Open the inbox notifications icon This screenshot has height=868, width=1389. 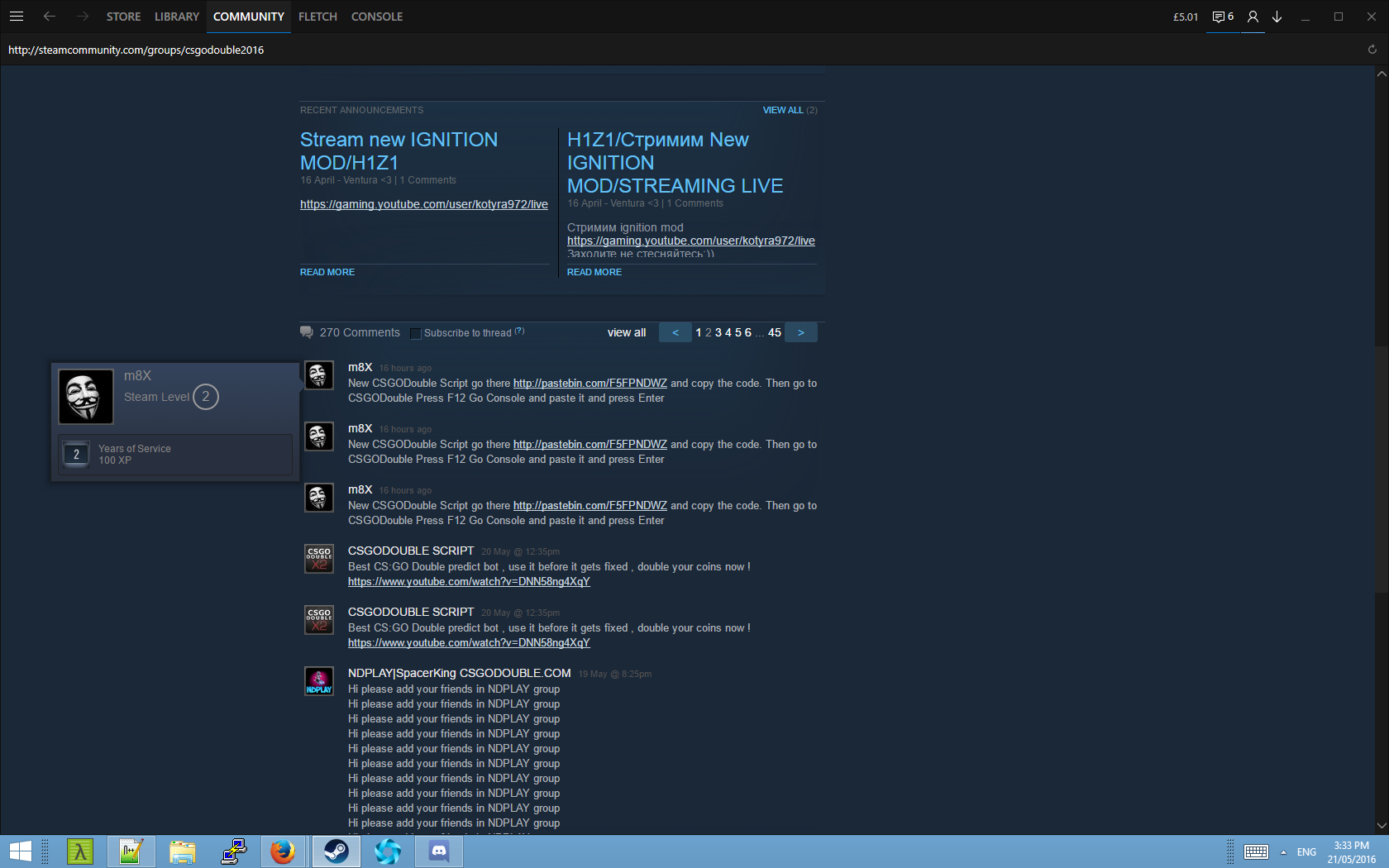1222,17
